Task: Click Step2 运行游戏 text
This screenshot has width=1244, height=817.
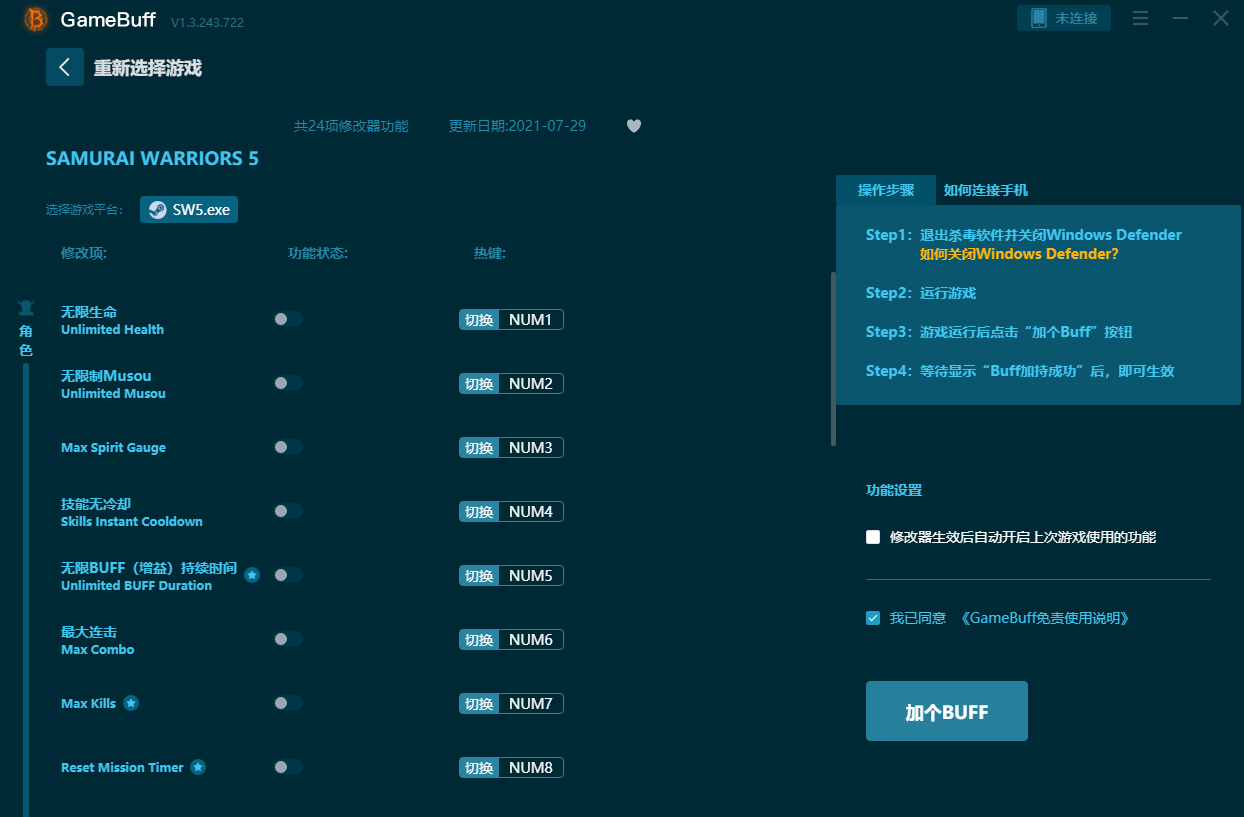Action: (x=921, y=293)
